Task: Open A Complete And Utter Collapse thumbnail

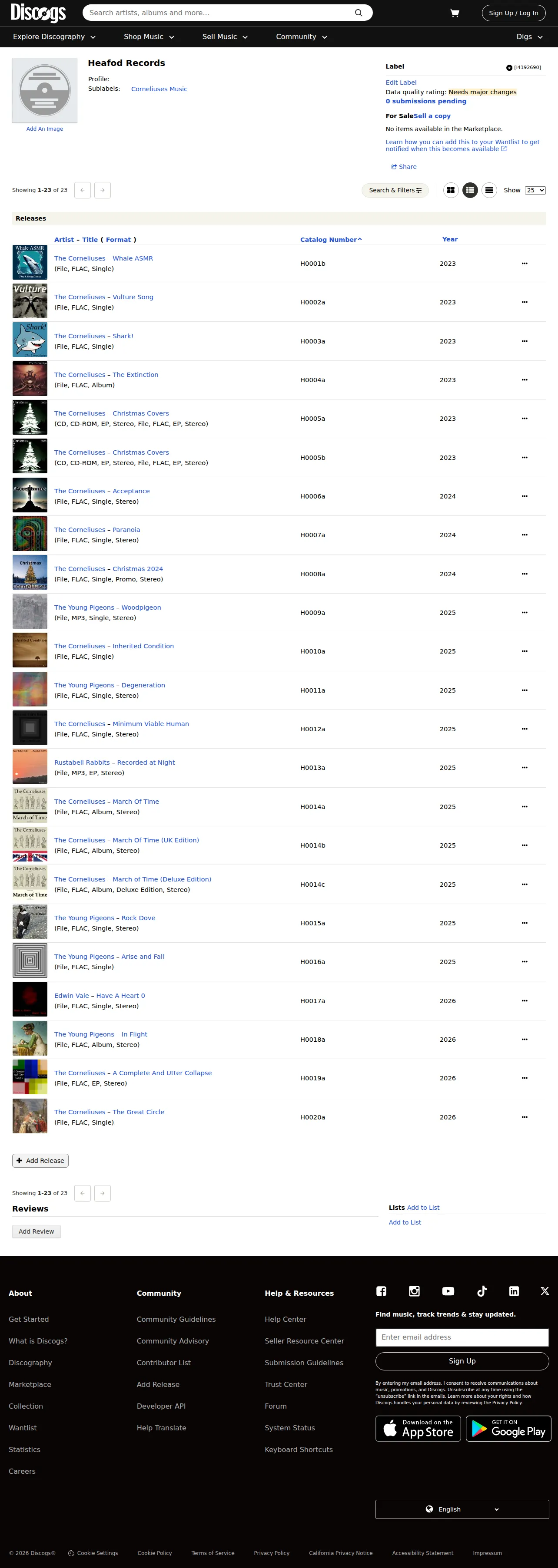Action: [30, 1077]
